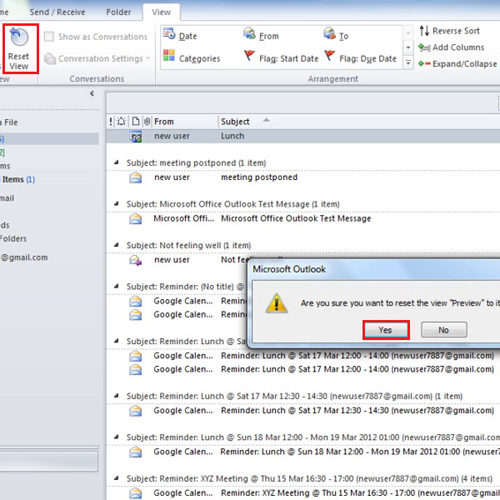Confirm reset by clicking Yes
This screenshot has width=500, height=500.
coord(386,330)
